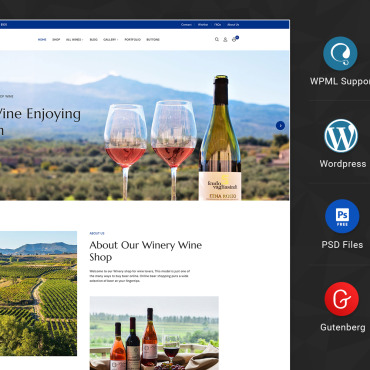Open the shopping cart icon
This screenshot has width=370, height=370.
pos(234,39)
